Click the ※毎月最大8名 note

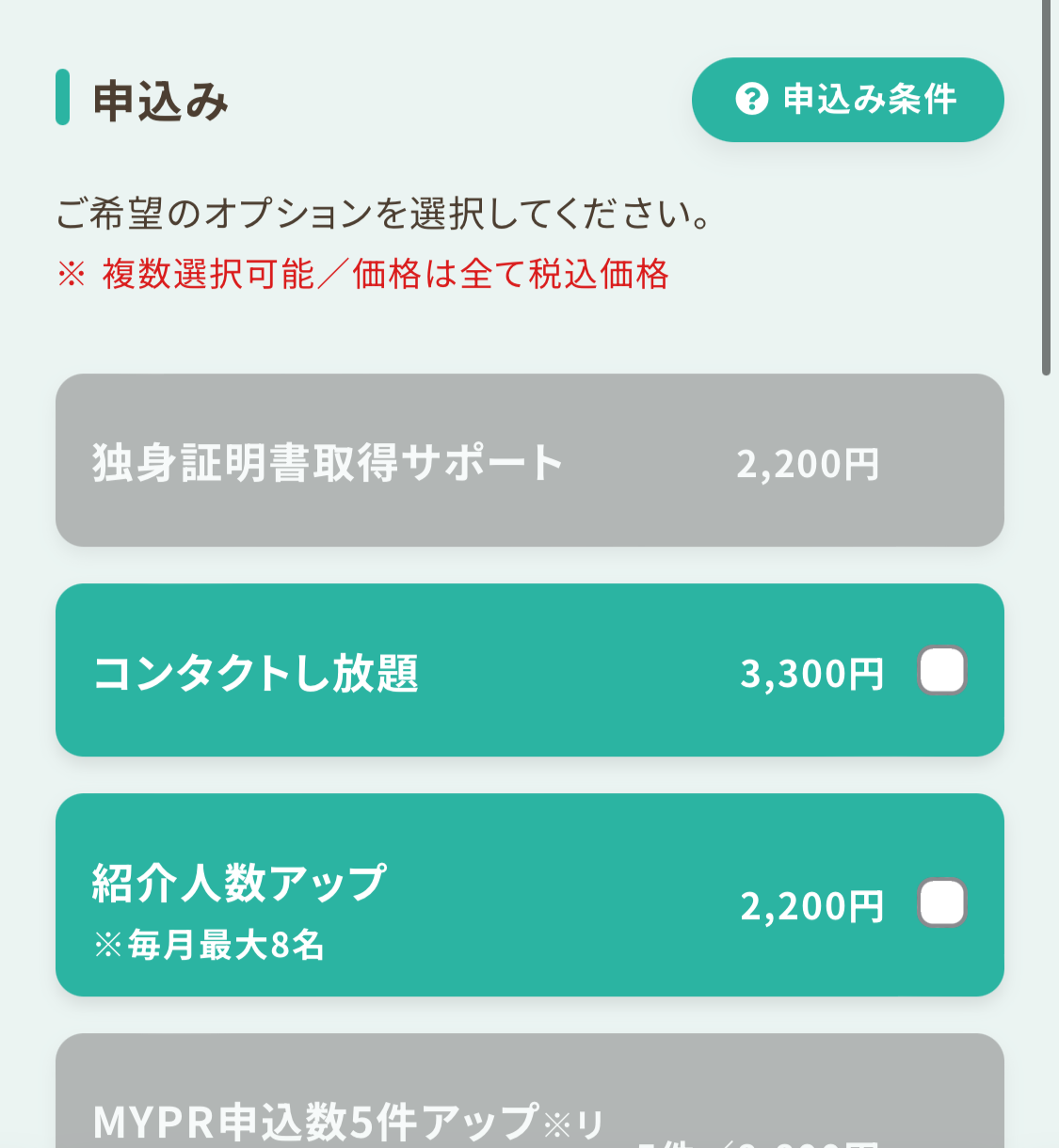coord(209,945)
